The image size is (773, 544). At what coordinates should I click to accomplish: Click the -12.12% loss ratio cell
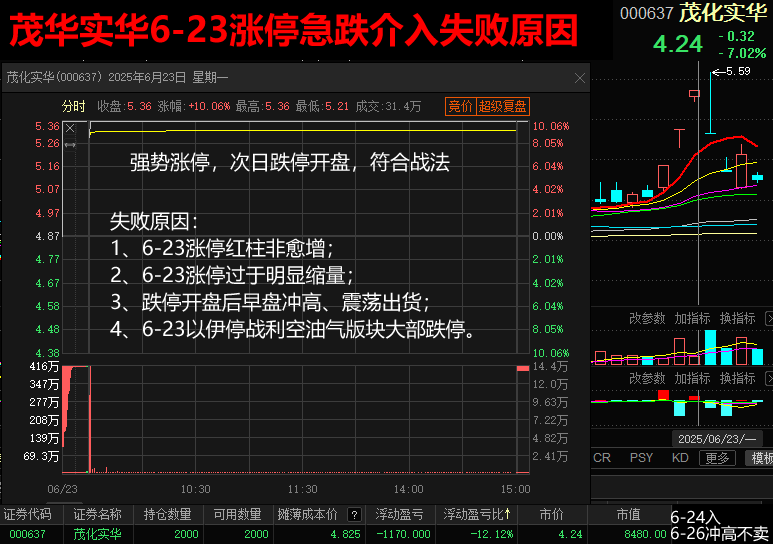[492, 534]
